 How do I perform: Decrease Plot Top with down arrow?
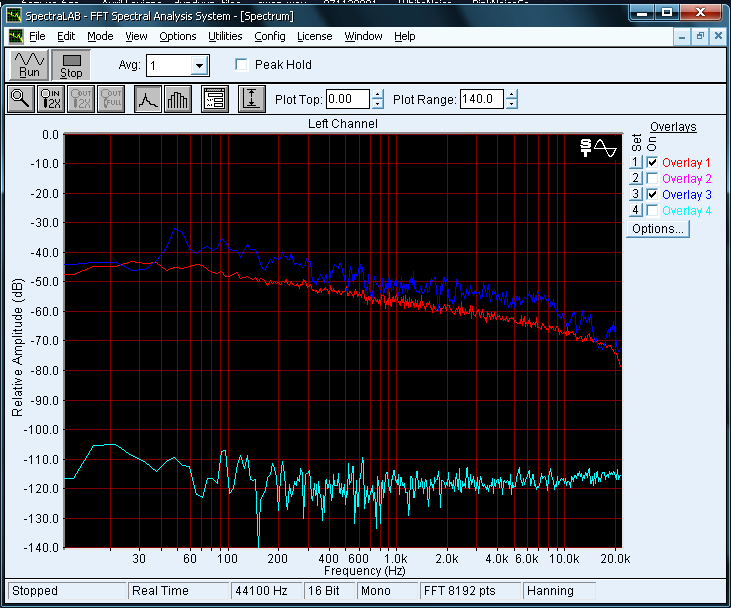tap(378, 104)
